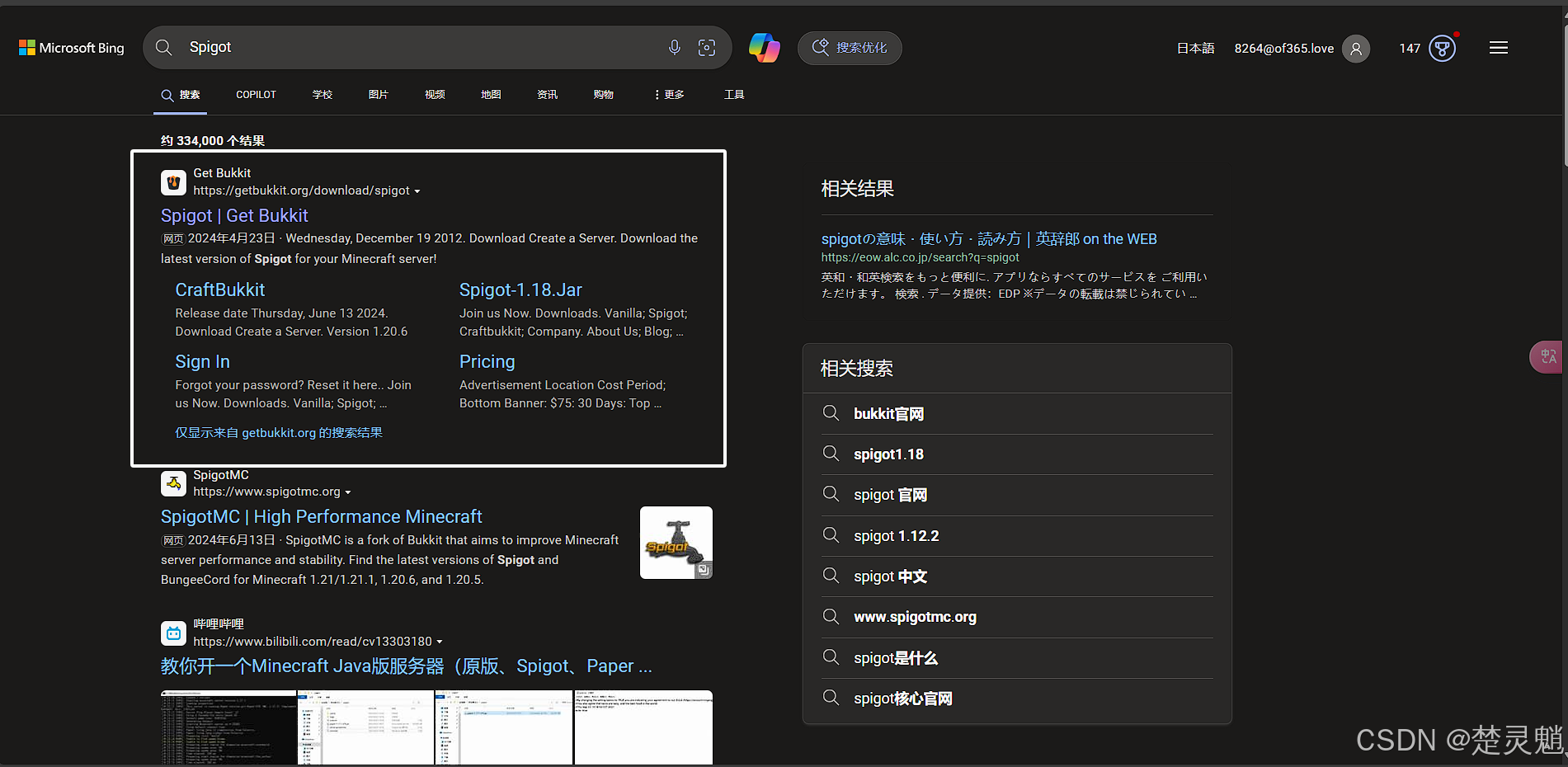Click search icon beside spigot1.18 suggestion
The height and width of the screenshot is (767, 1568).
(831, 454)
